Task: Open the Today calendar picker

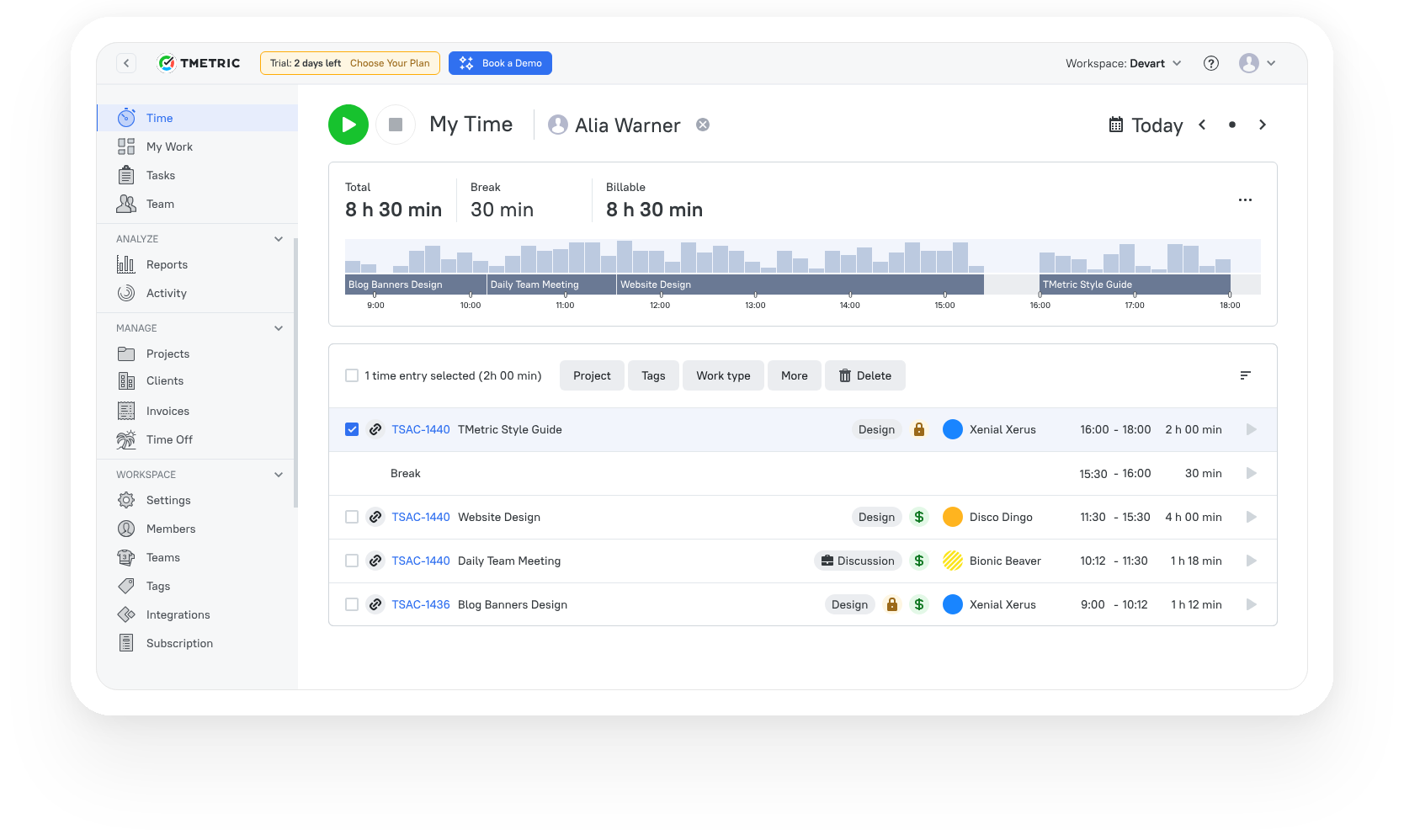Action: coord(1146,125)
